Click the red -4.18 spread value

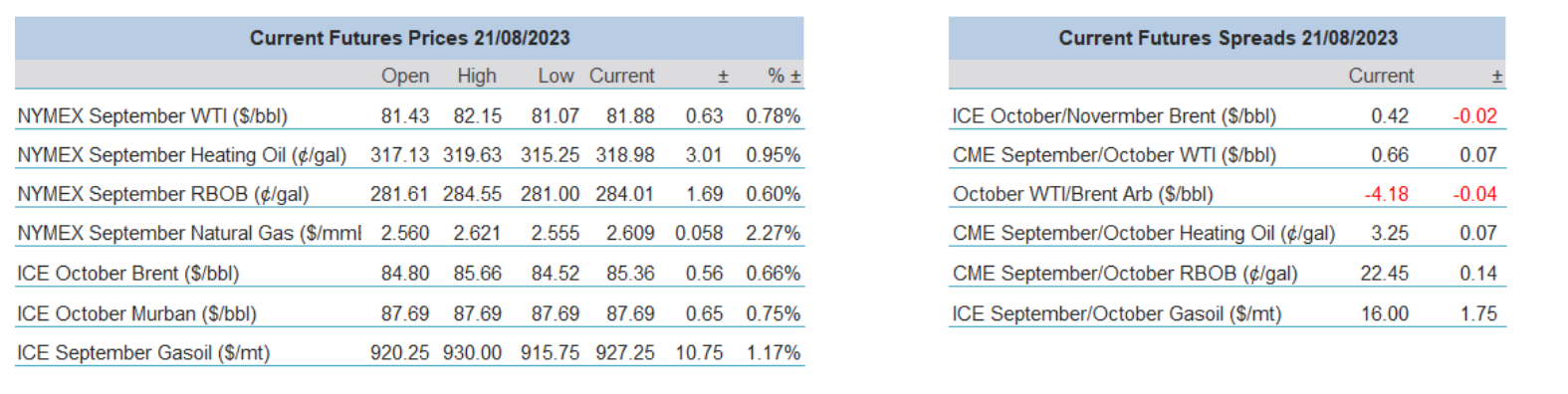pyautogui.click(x=1386, y=194)
